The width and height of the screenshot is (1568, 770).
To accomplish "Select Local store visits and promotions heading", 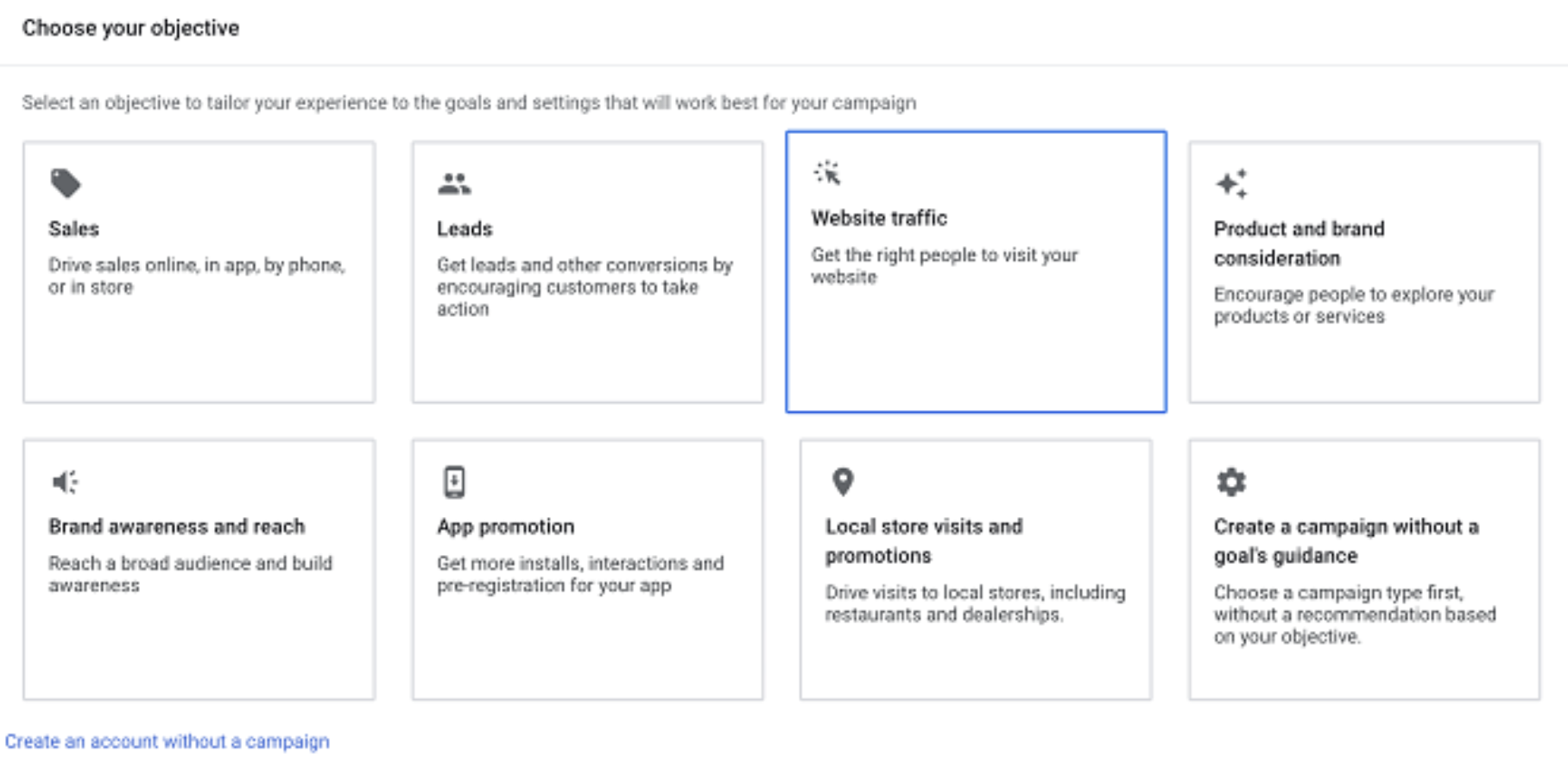I will pyautogui.click(x=924, y=541).
